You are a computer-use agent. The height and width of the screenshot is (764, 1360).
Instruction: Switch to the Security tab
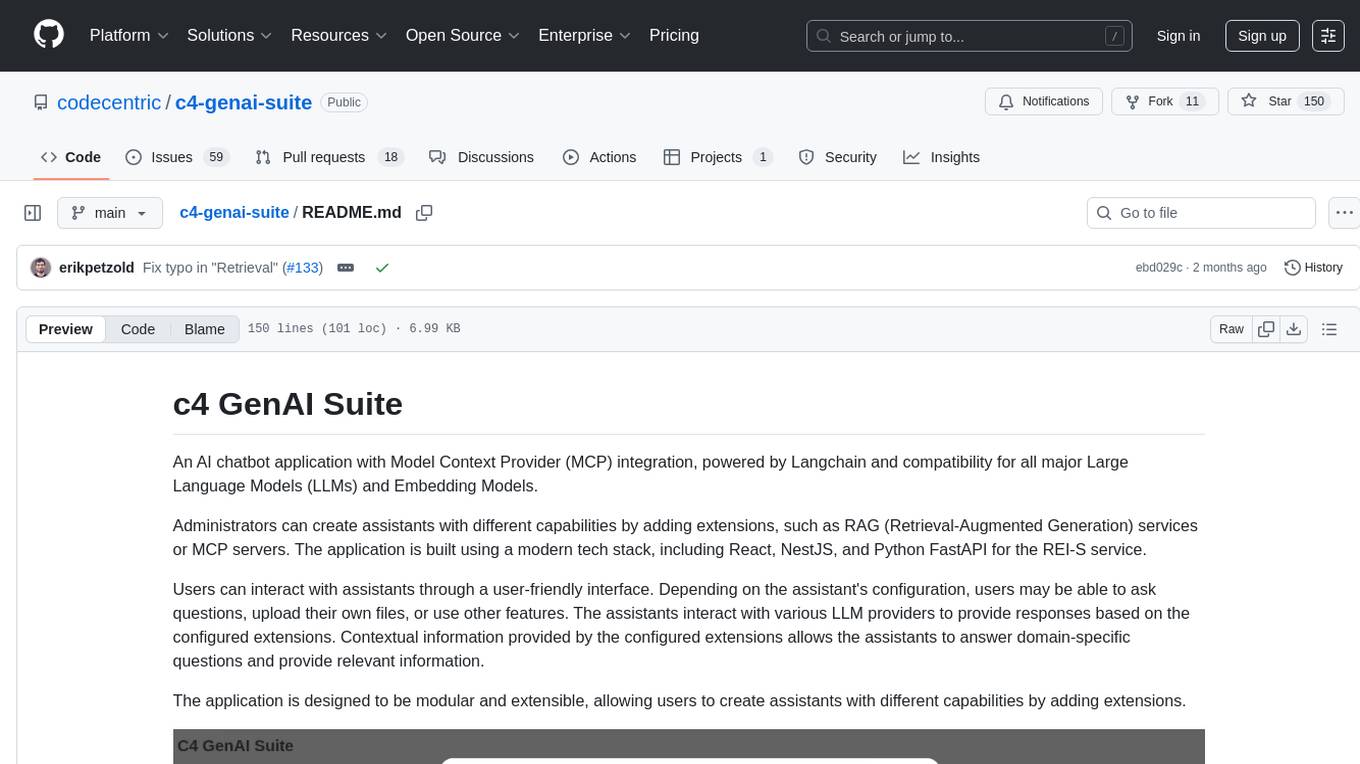click(x=838, y=157)
